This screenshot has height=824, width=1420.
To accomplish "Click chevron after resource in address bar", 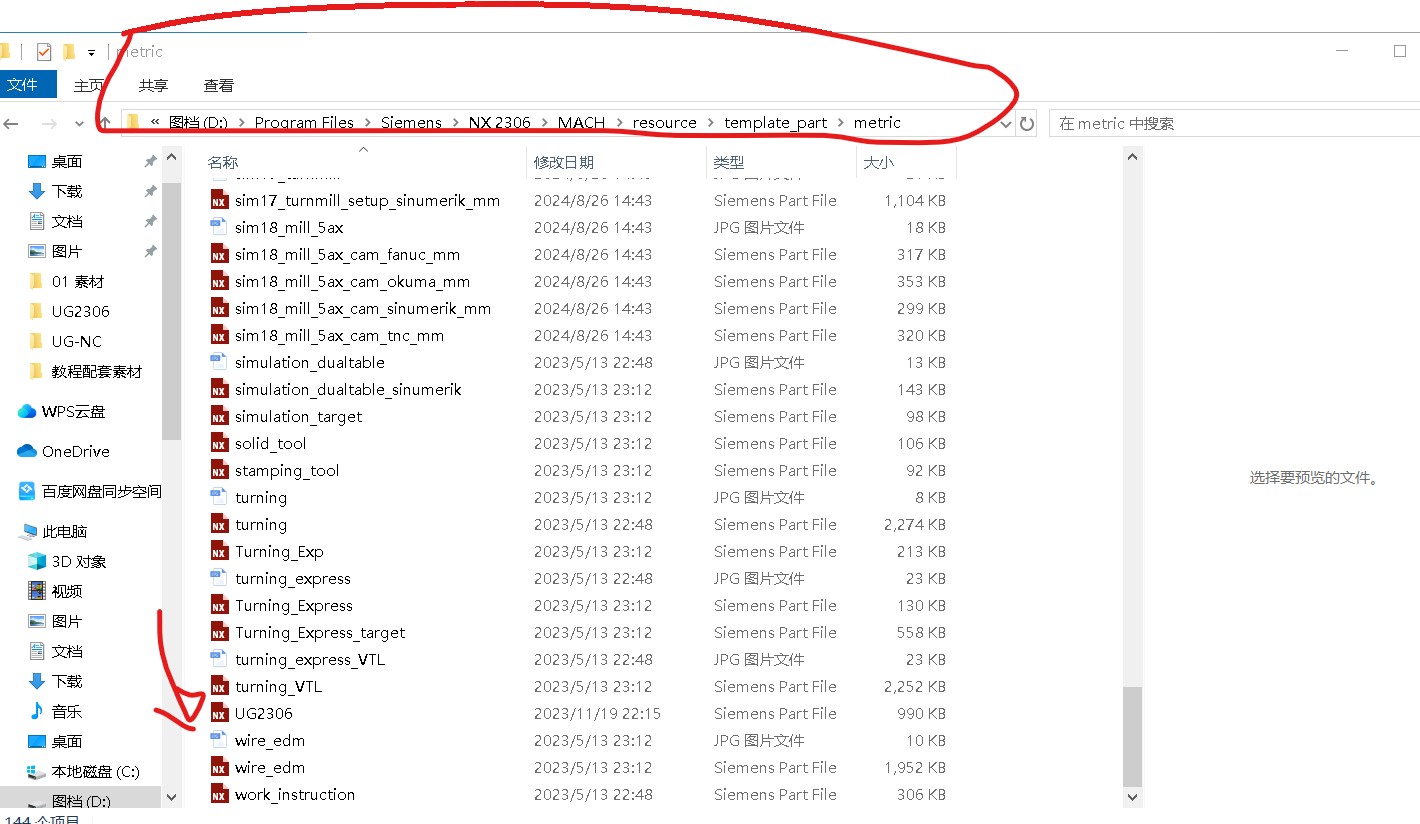I will [x=711, y=123].
